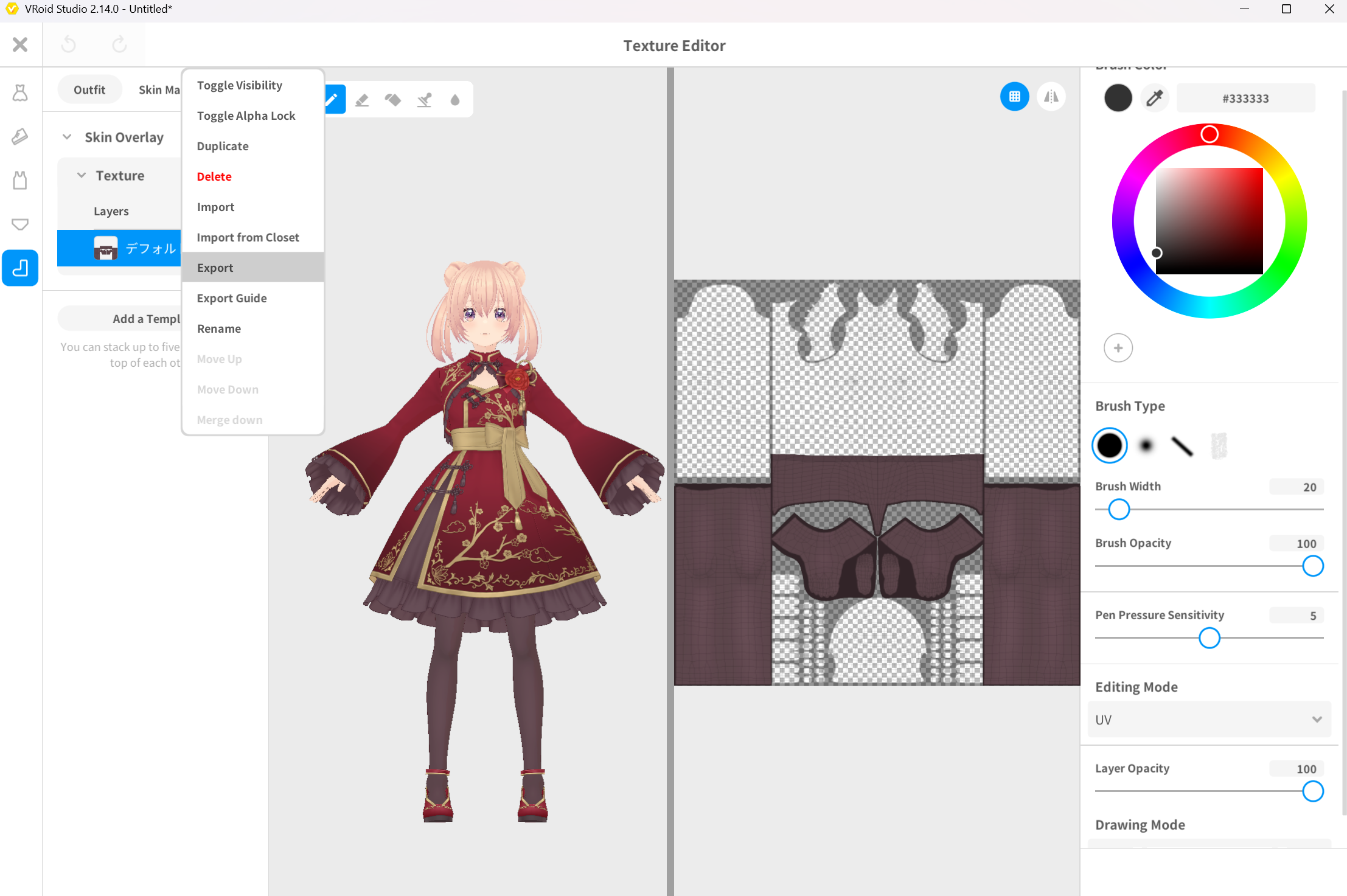Image resolution: width=1347 pixels, height=896 pixels.
Task: Click the Brush Opacity slider handle
Action: click(1313, 566)
